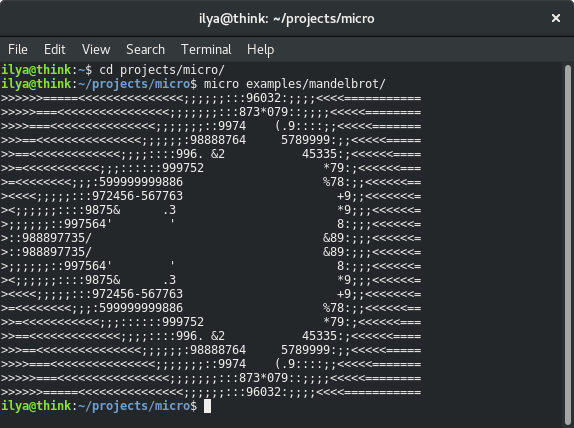The width and height of the screenshot is (574, 428).
Task: Click '972456-567763' in the upper half
Action: pyautogui.click(x=137, y=196)
